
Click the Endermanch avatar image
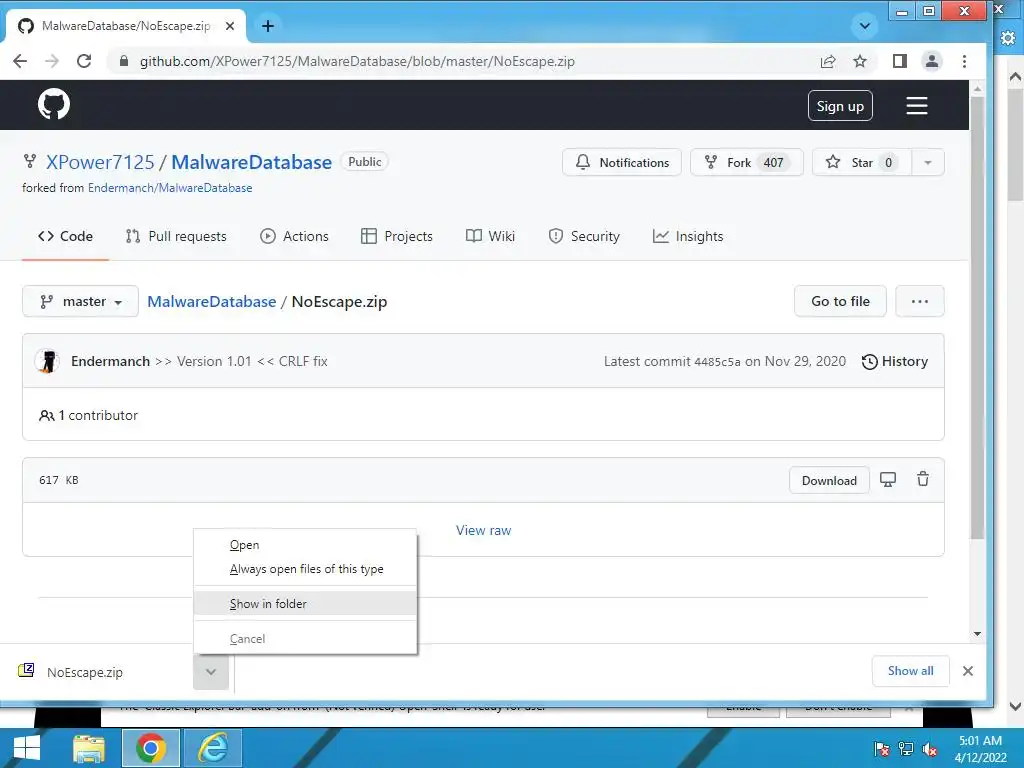[48, 361]
